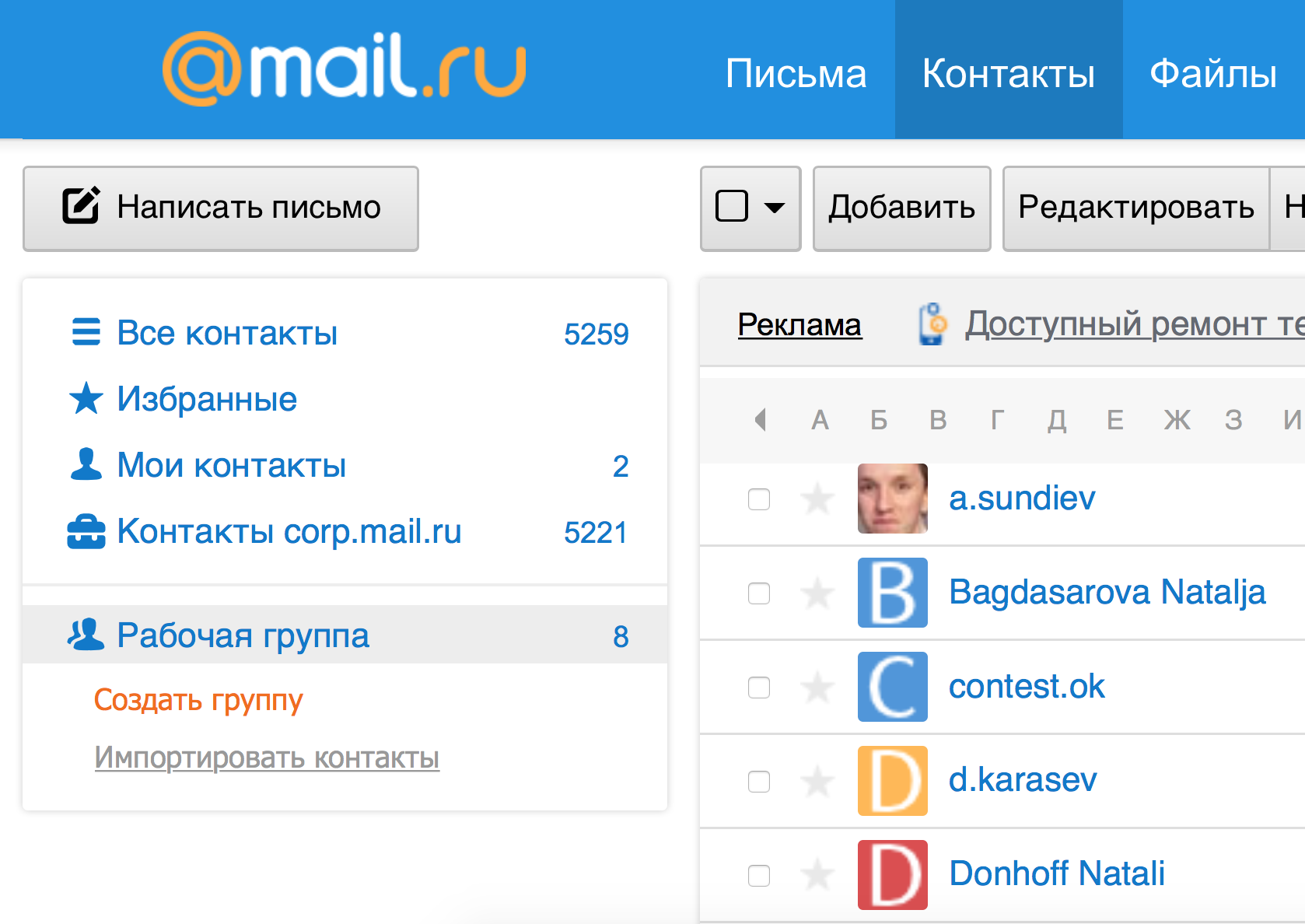1305x924 pixels.
Task: Click Импортировать контакты link
Action: coord(267,757)
